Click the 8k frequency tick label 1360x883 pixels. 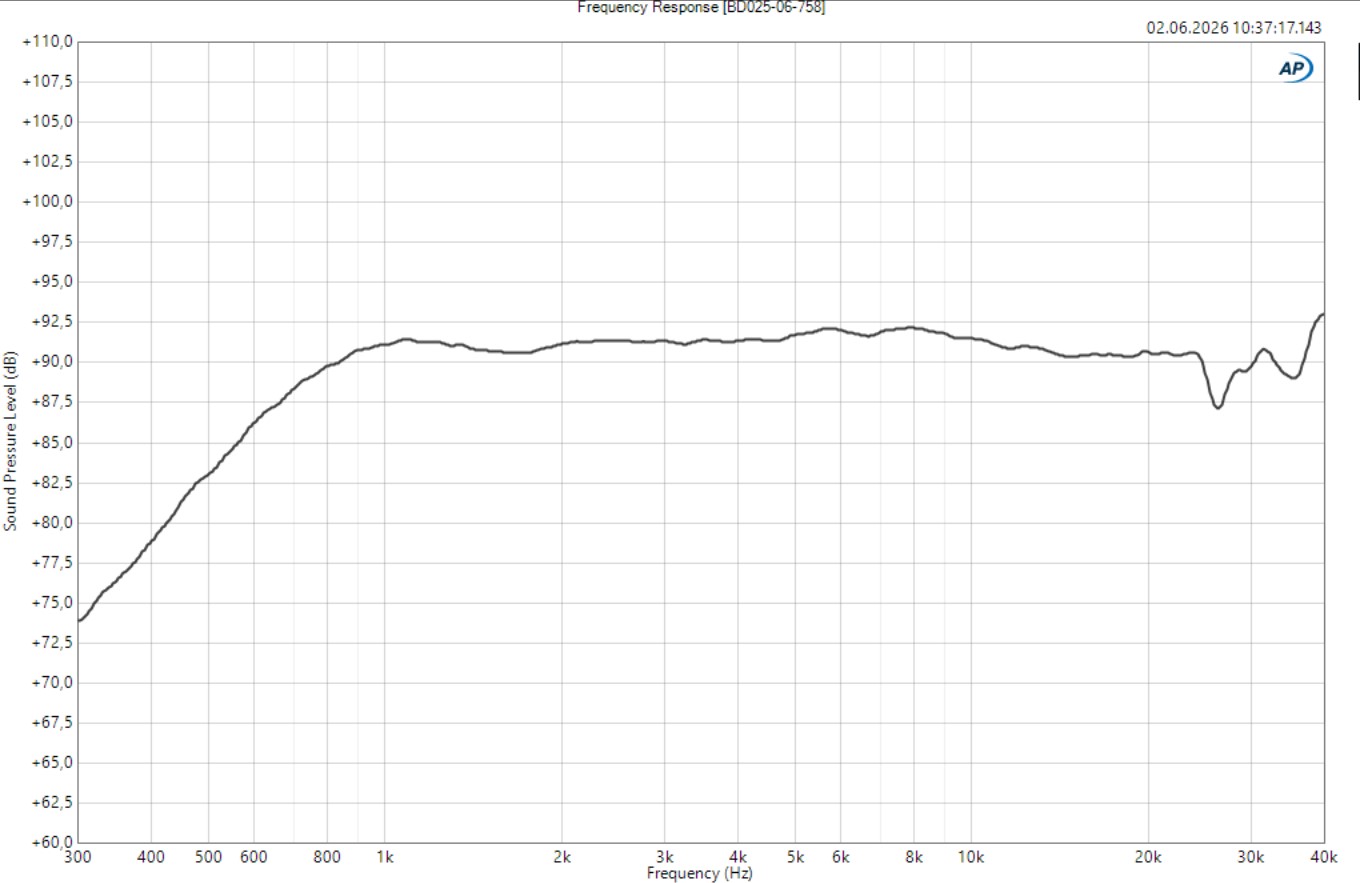coord(914,857)
